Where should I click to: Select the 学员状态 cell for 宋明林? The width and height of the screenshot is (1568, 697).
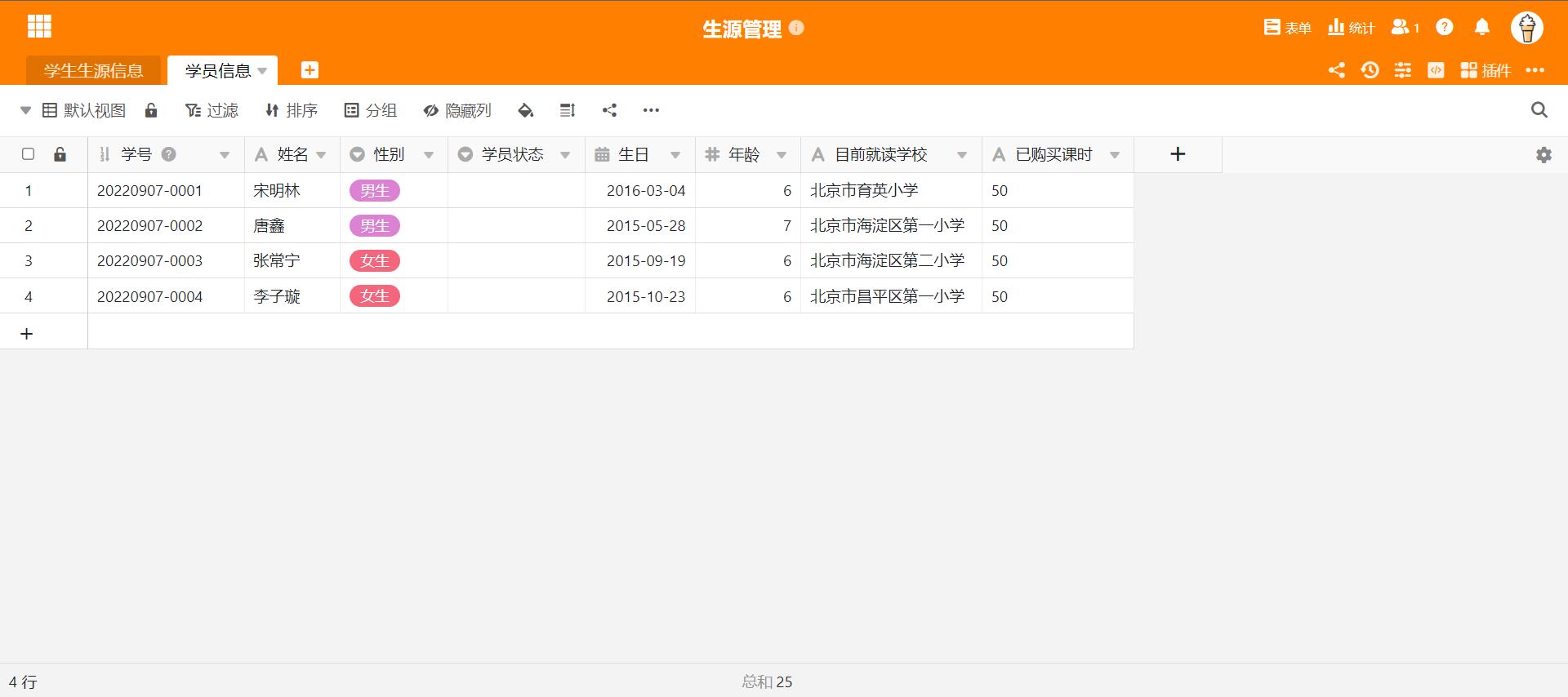tap(516, 190)
